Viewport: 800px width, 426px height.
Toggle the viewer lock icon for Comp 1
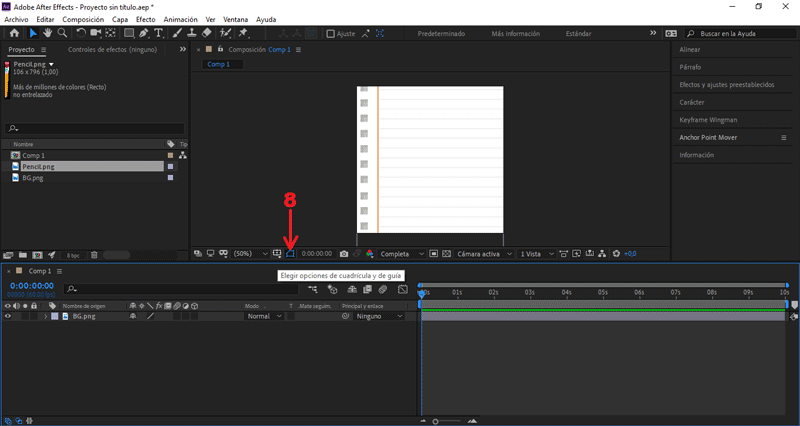tap(220, 49)
